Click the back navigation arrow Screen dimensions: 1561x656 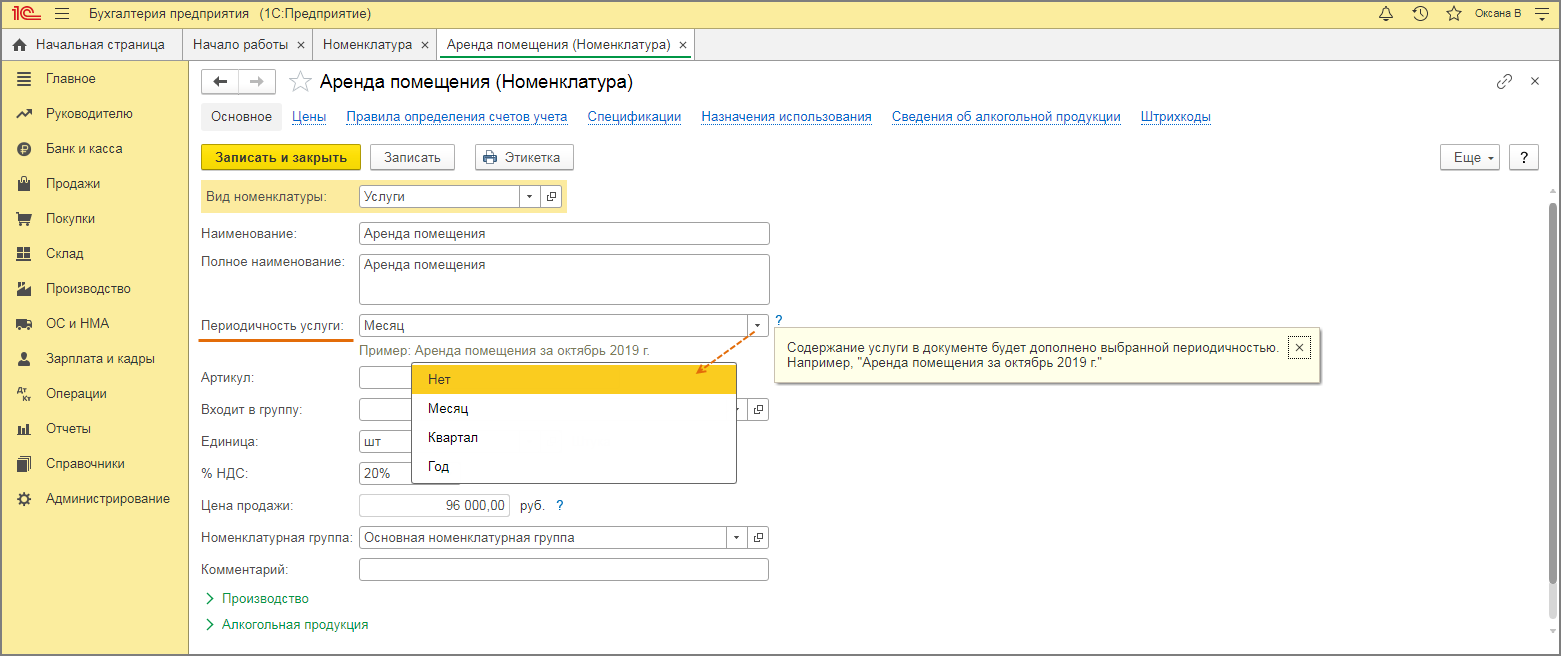(x=221, y=82)
